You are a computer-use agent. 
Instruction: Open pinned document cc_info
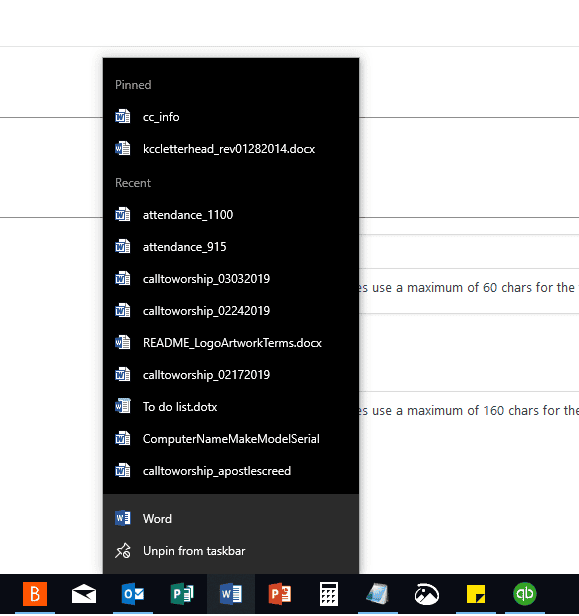click(231, 117)
